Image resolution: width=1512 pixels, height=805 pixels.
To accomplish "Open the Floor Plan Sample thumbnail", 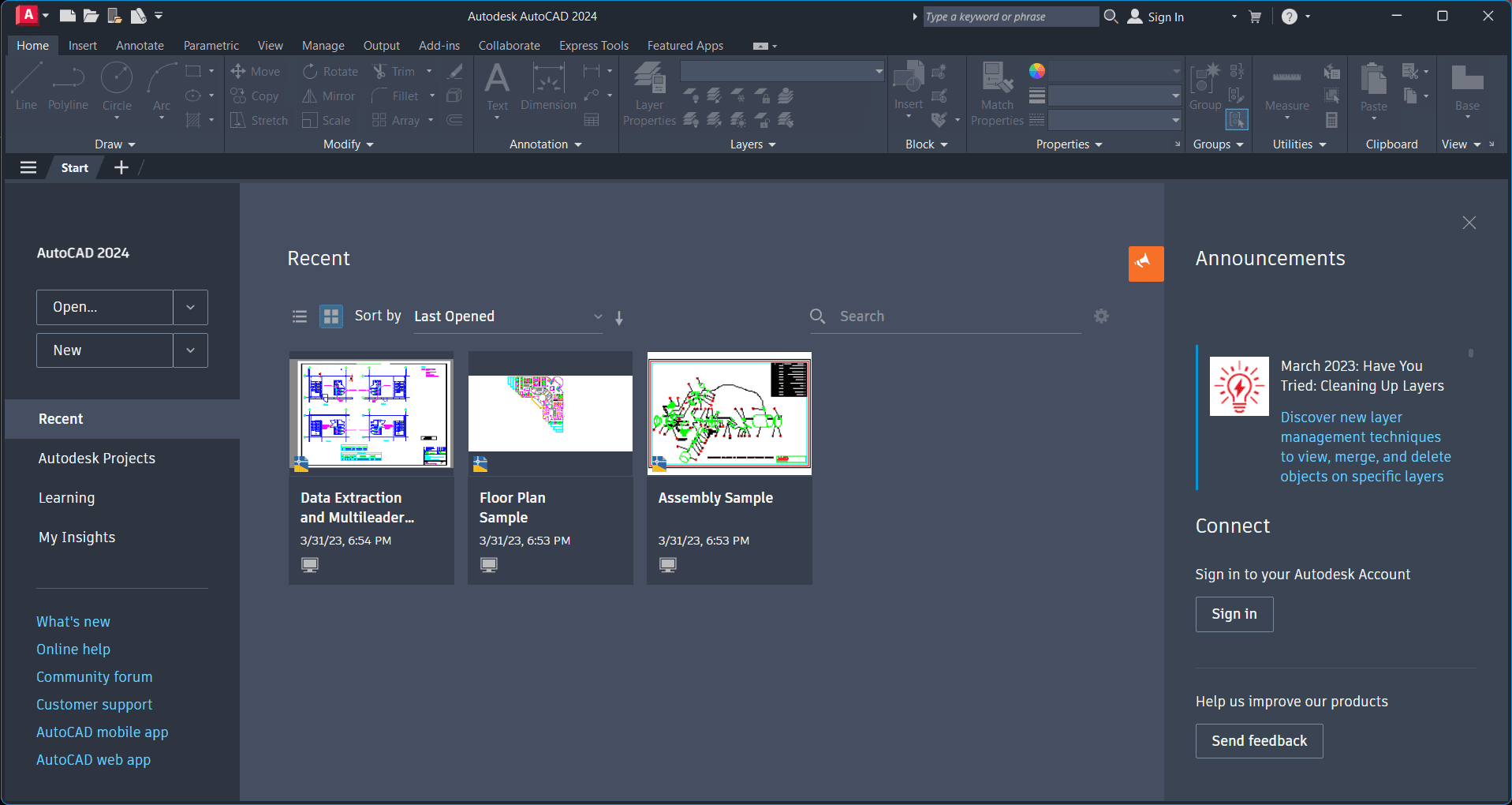I will tap(551, 414).
